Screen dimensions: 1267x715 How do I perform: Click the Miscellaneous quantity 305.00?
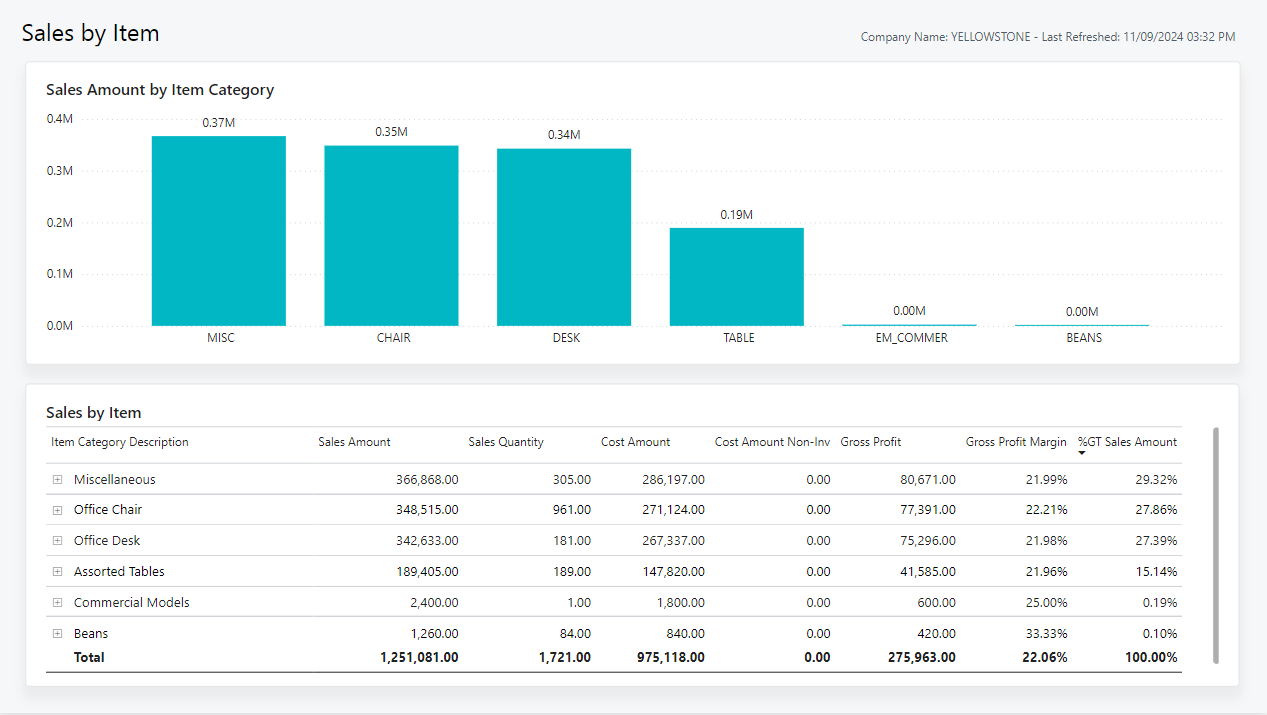pos(572,480)
